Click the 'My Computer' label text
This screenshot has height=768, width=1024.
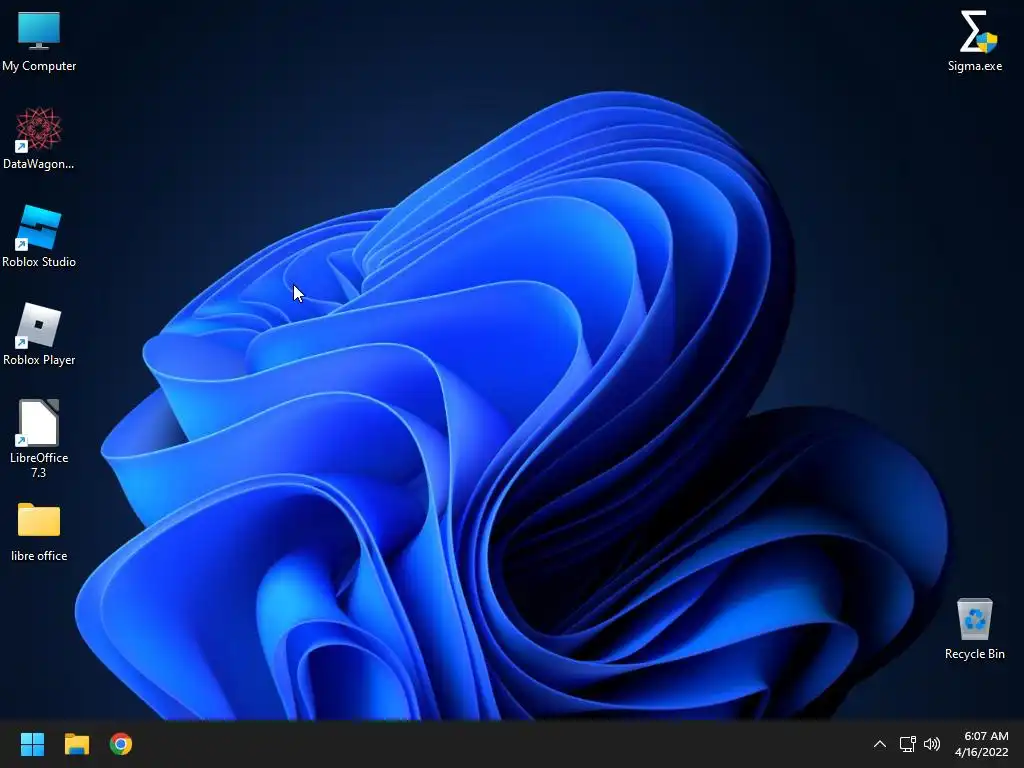[39, 66]
